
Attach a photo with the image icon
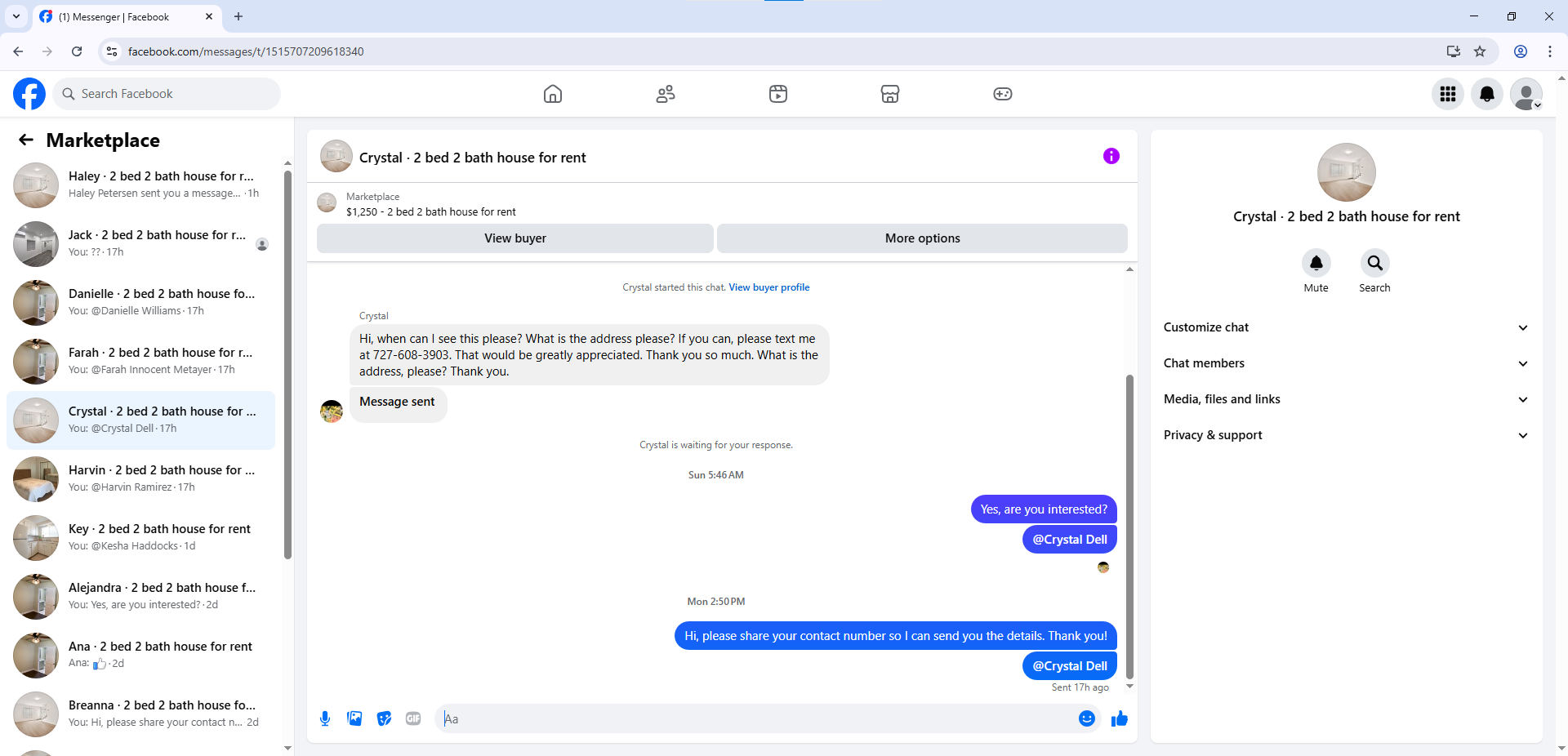click(354, 718)
